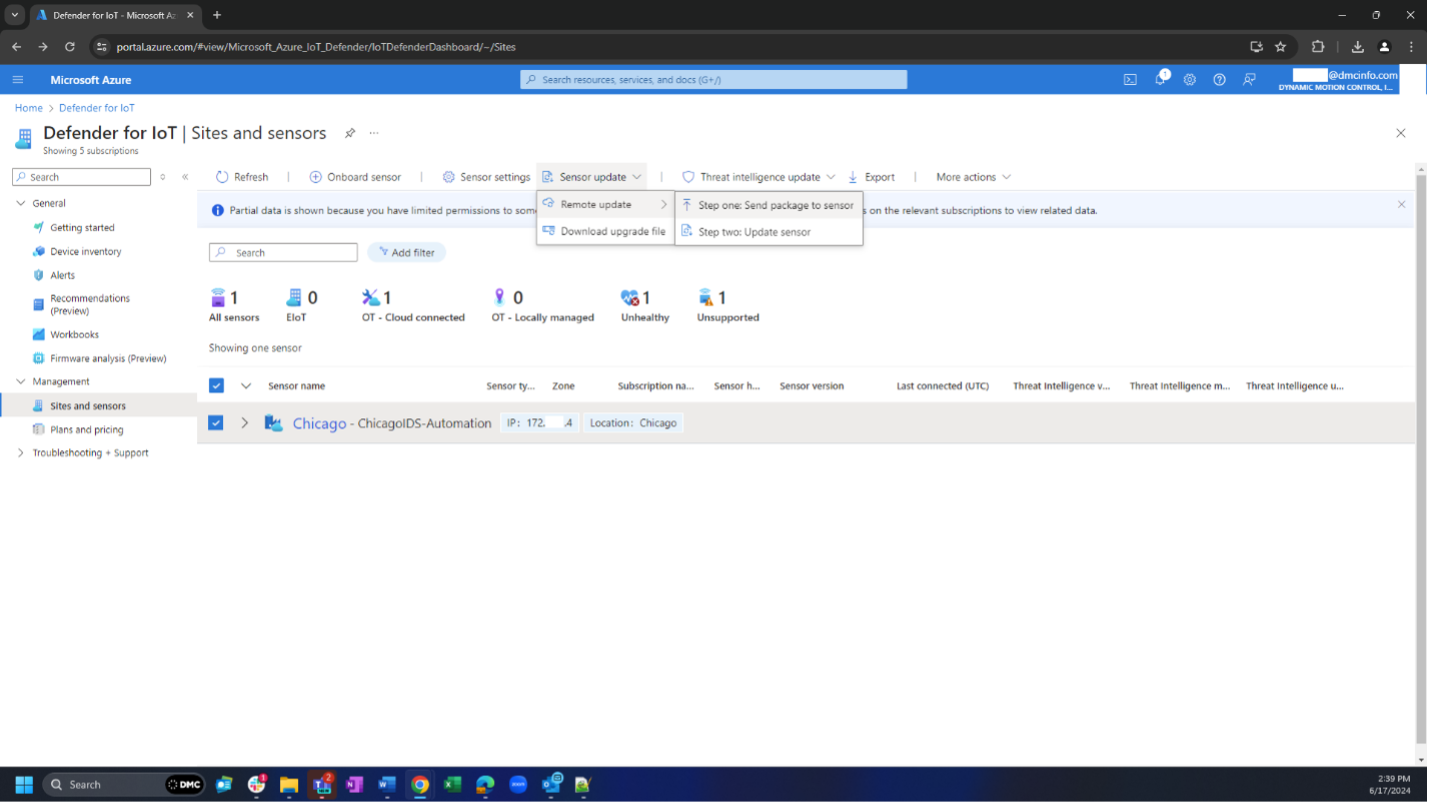Click the up-down arrows beside sidebar search
This screenshot has height=806, width=1430.
coord(163,177)
